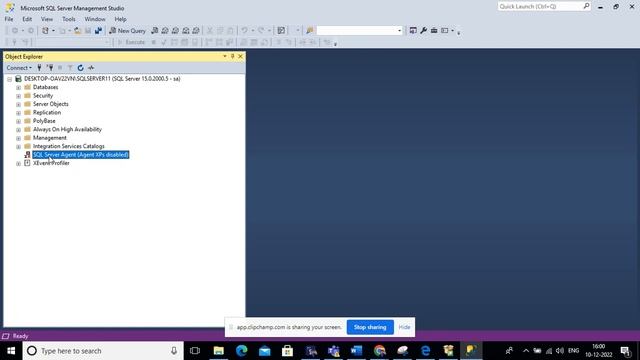Select the server DESKTOP-OAV22VN\SQLSERVER11 node

102,78
